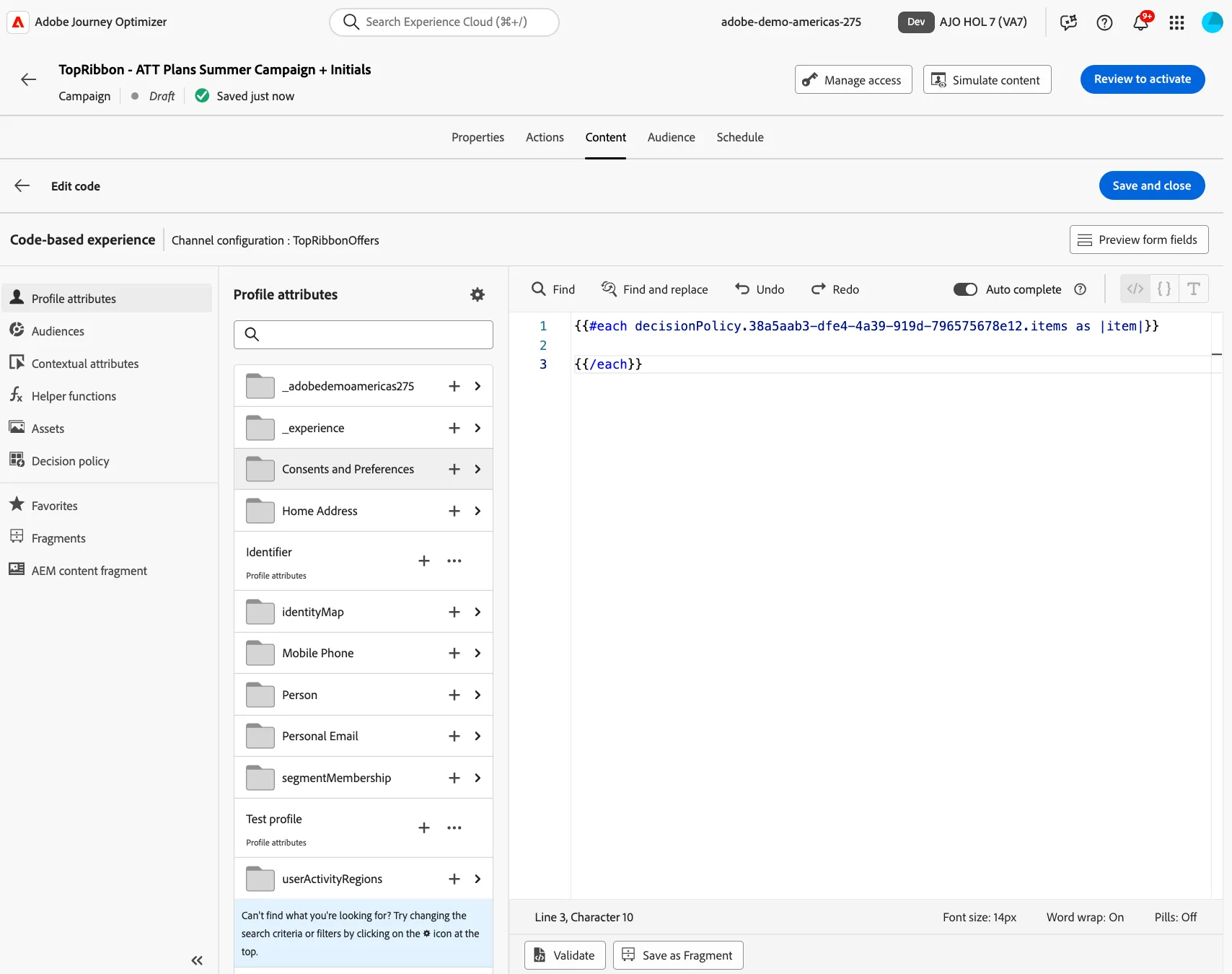The image size is (1232, 974).
Task: Open Profile attributes settings gear
Action: (478, 294)
